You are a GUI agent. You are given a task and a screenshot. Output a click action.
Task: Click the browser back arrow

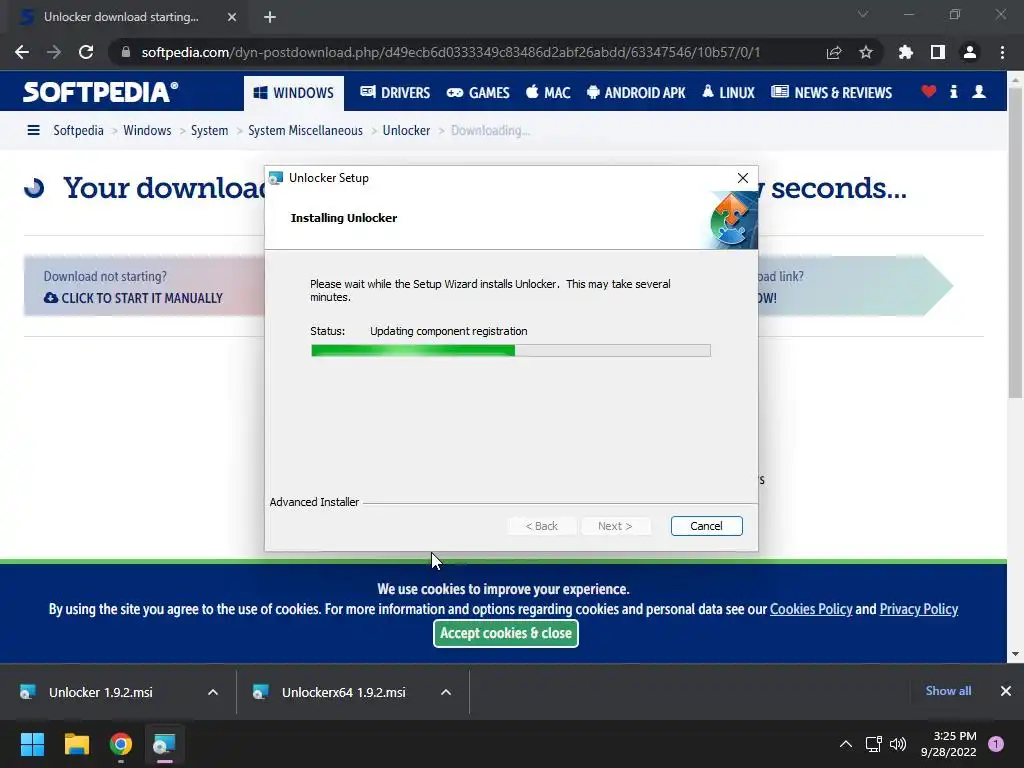point(22,52)
